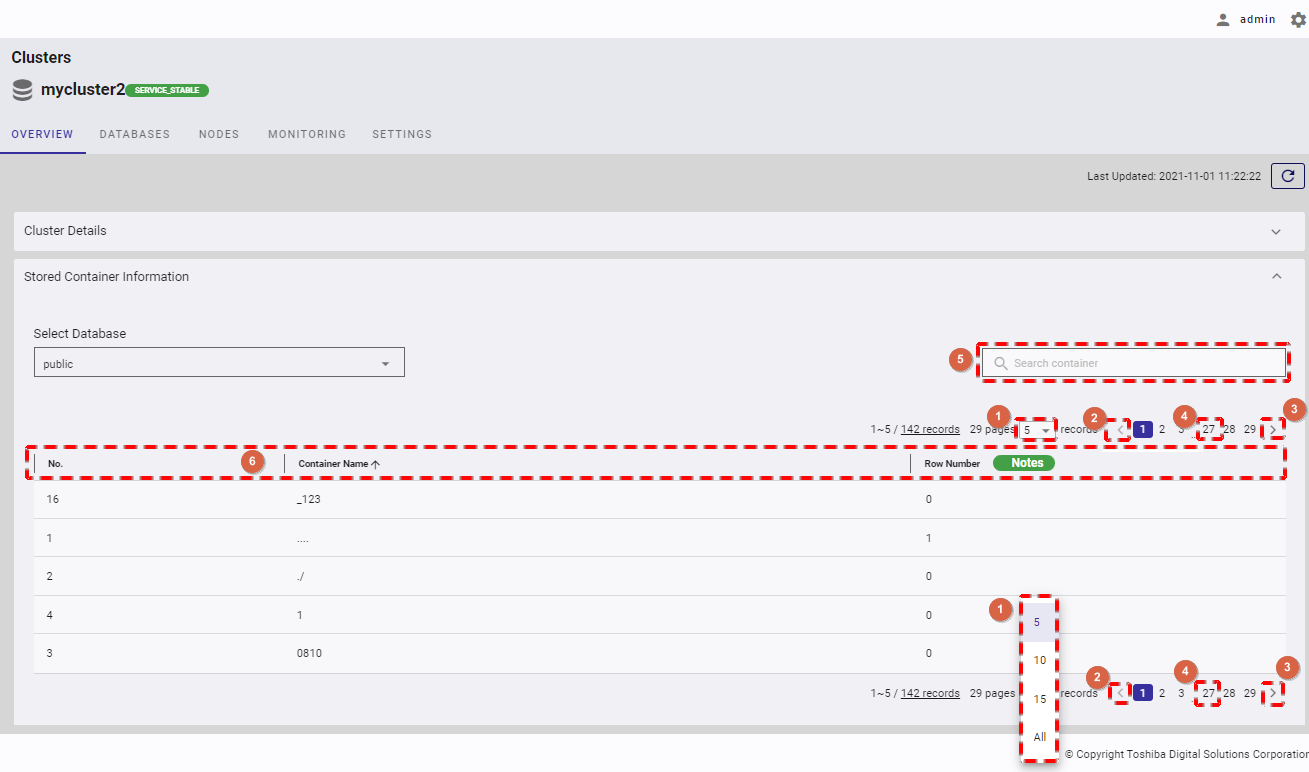
Task: Go to previous page using top chevron
Action: (1120, 430)
